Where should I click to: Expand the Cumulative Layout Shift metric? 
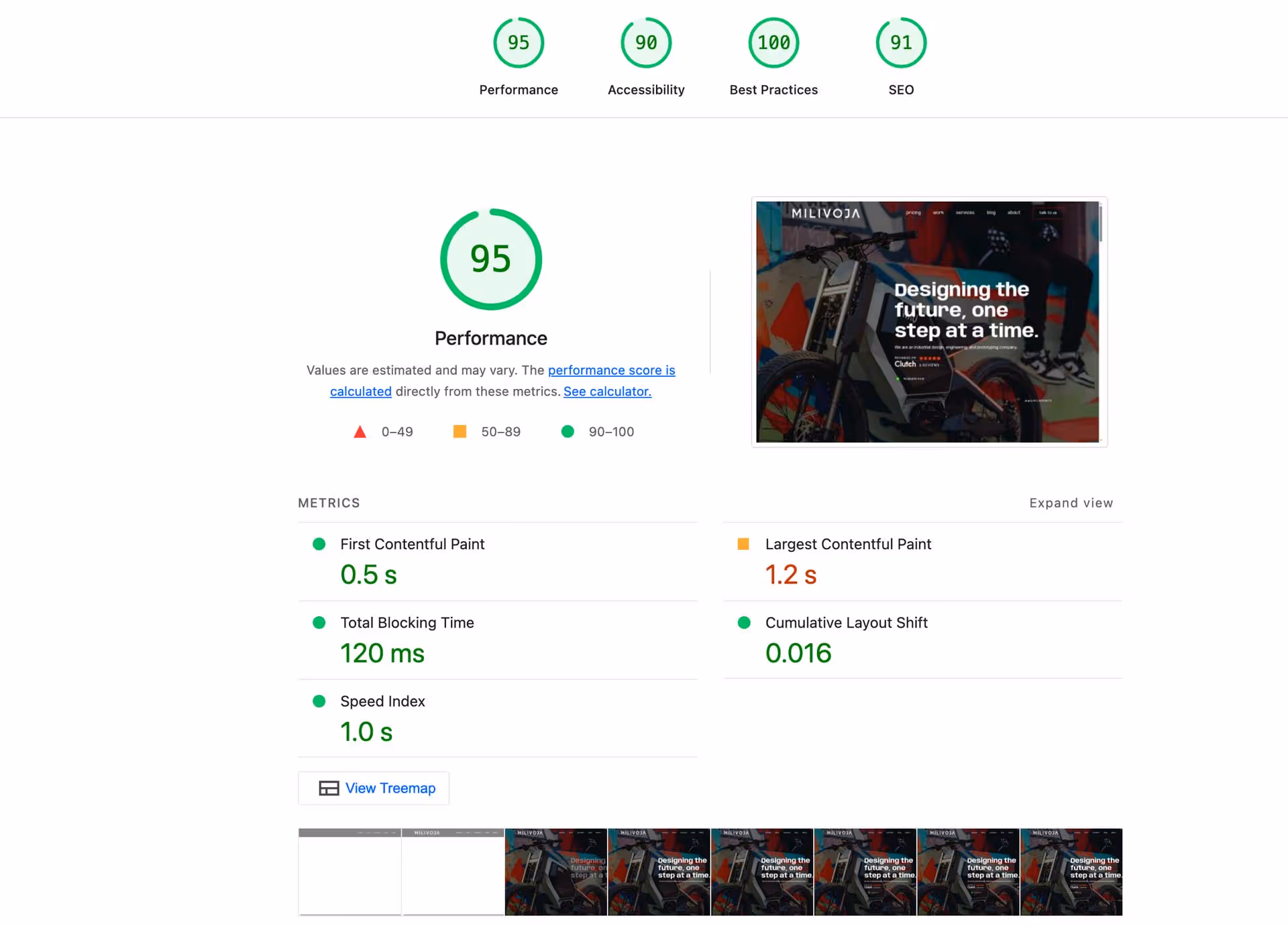coord(846,623)
